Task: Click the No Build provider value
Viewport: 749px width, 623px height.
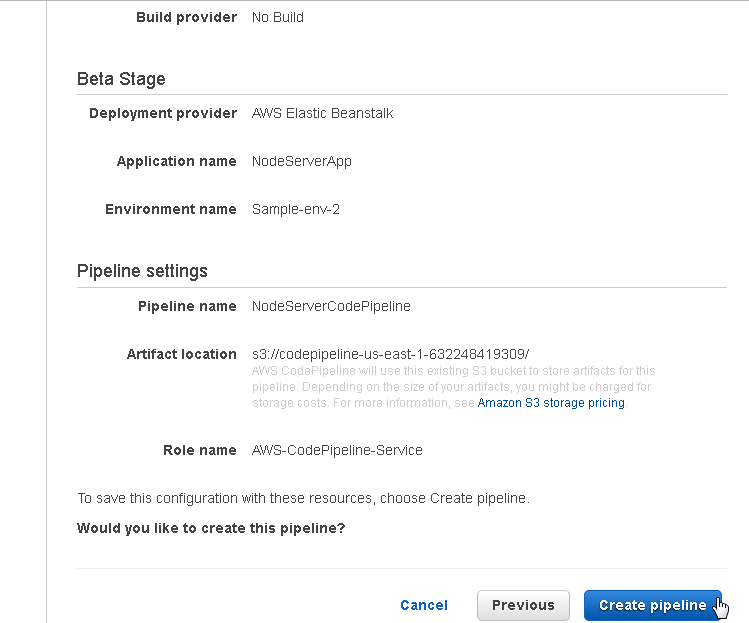Action: (x=278, y=17)
